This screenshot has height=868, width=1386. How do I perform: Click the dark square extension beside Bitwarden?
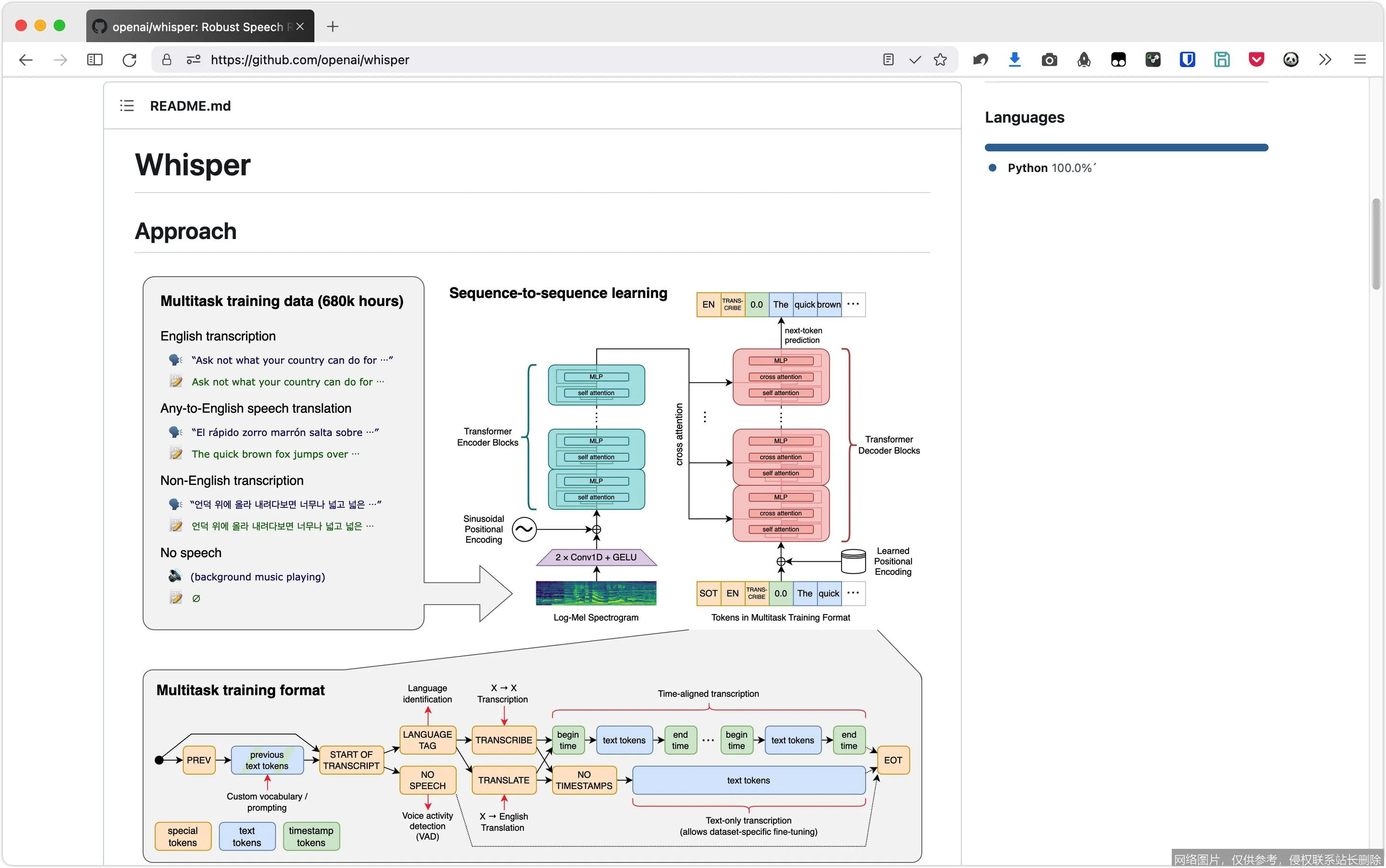click(1153, 60)
